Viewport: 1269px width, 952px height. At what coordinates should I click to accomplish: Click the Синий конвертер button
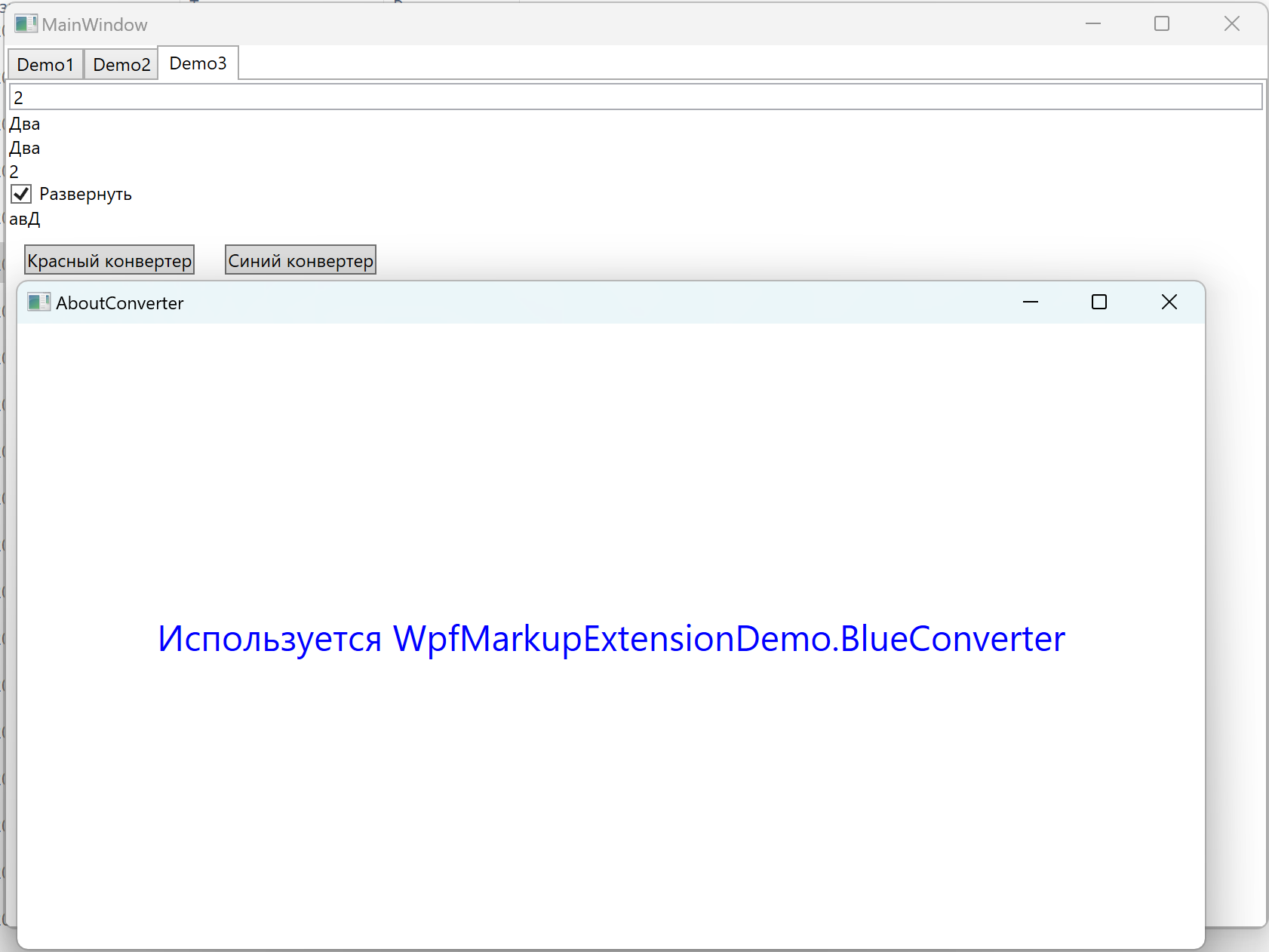300,260
